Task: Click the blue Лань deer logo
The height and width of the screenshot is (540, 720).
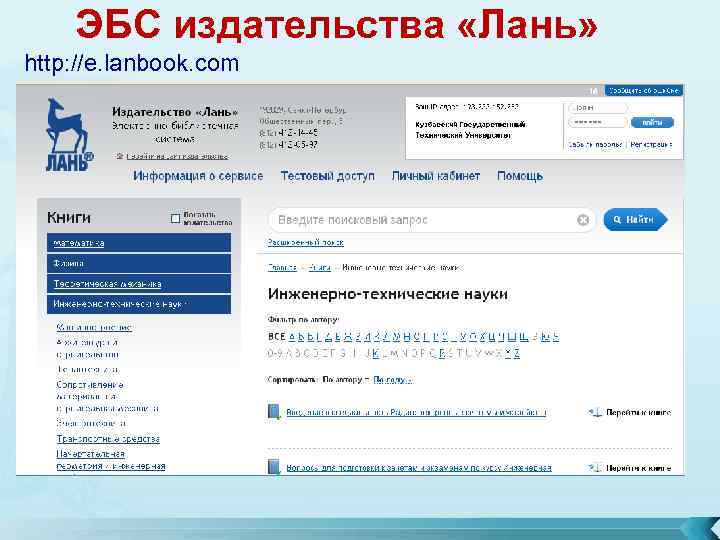Action: tap(69, 135)
